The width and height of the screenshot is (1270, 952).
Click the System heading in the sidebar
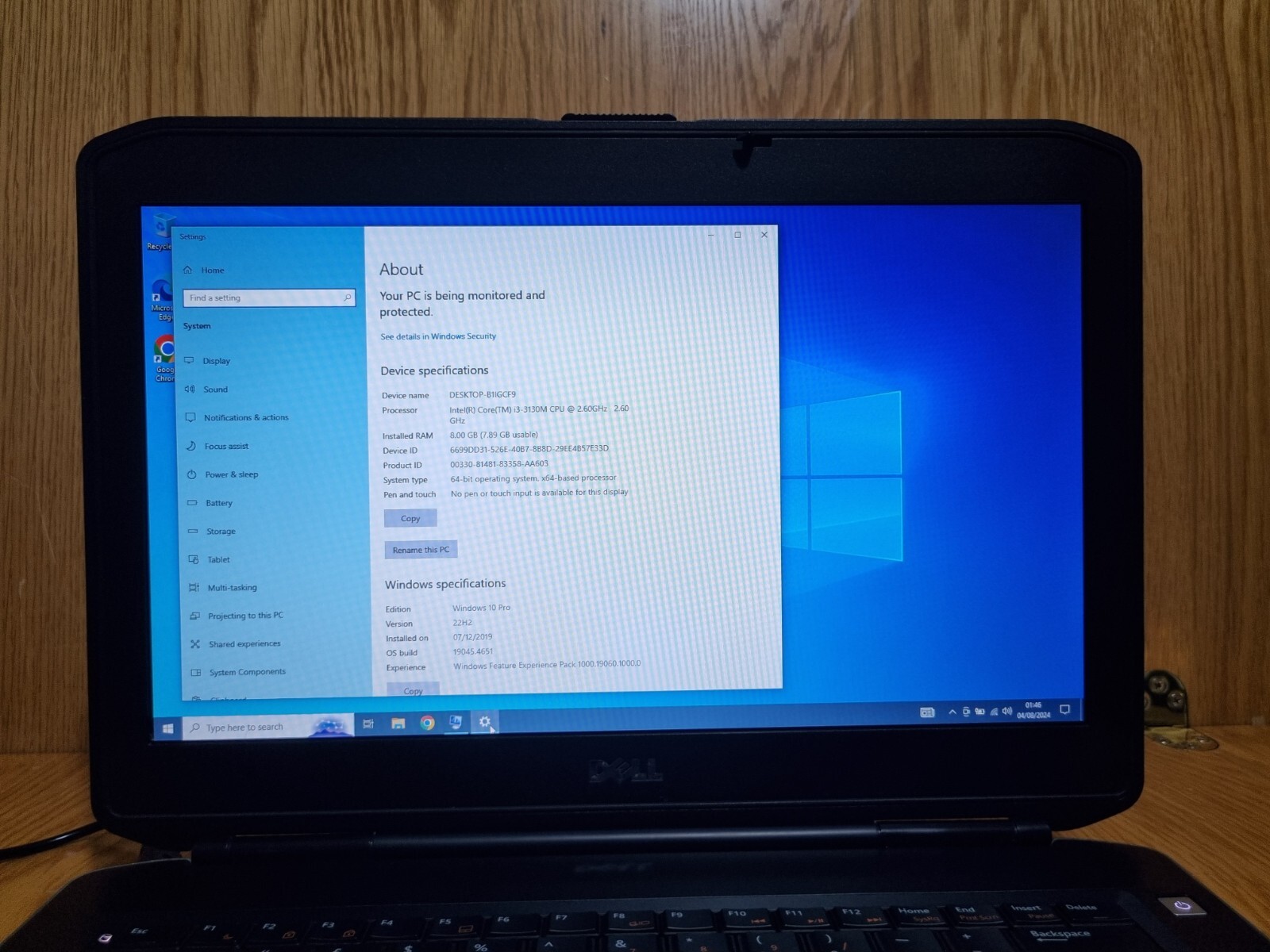click(197, 326)
